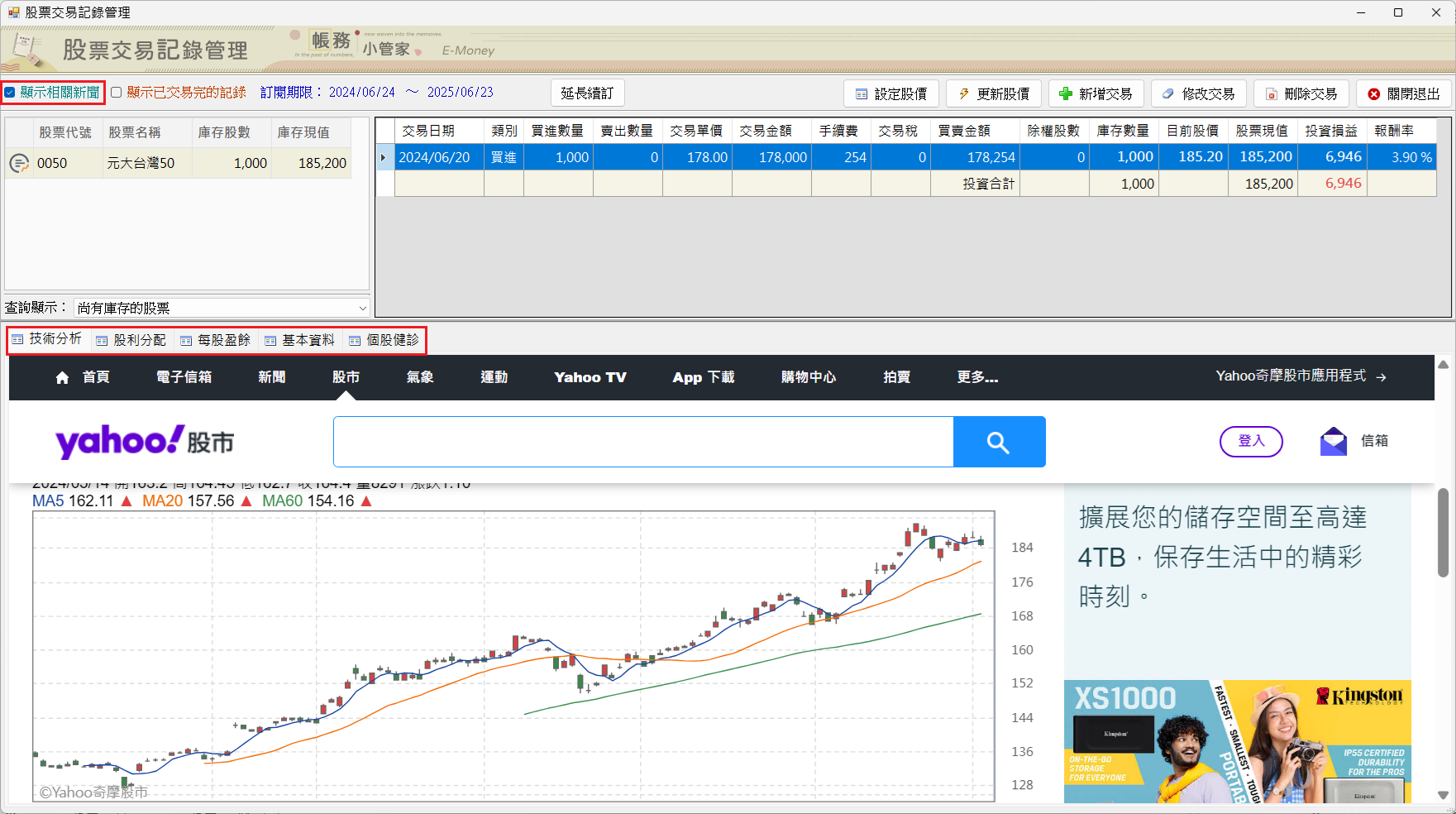1456x814 pixels.
Task: Click the 修改交易 button
Action: (1199, 94)
